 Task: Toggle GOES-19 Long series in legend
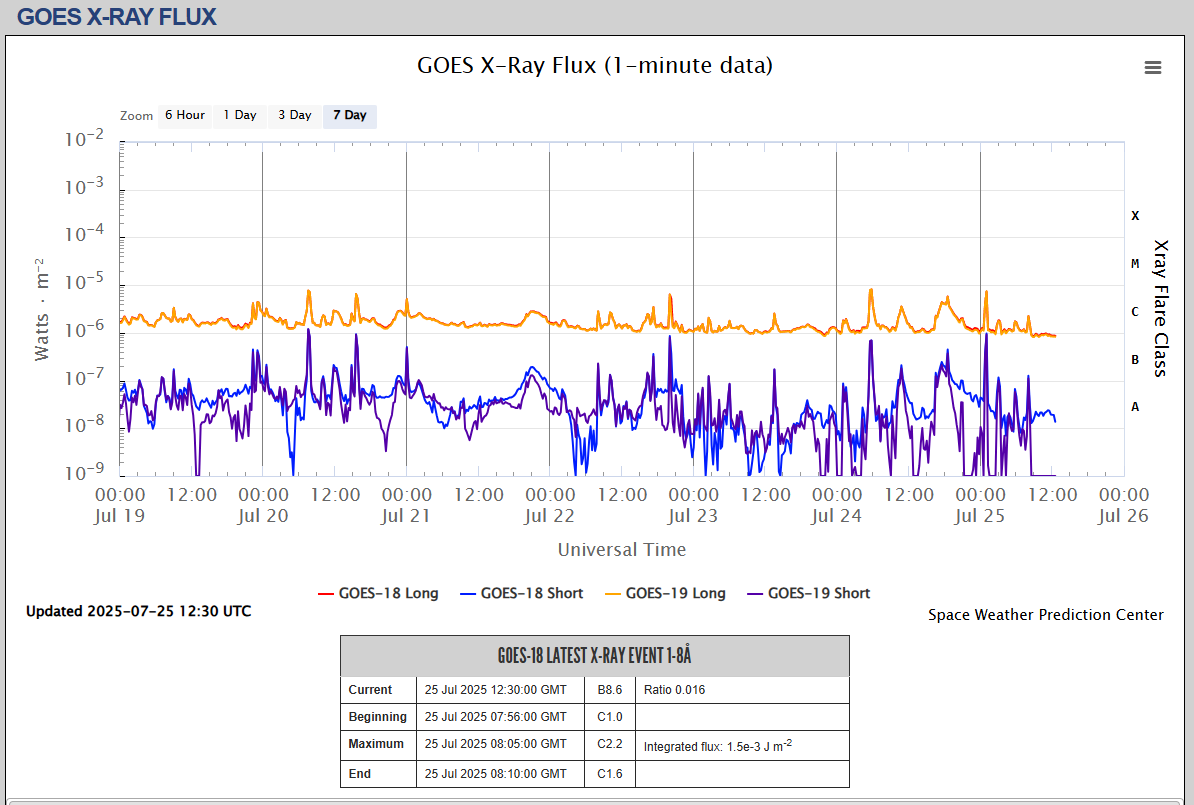tap(666, 593)
